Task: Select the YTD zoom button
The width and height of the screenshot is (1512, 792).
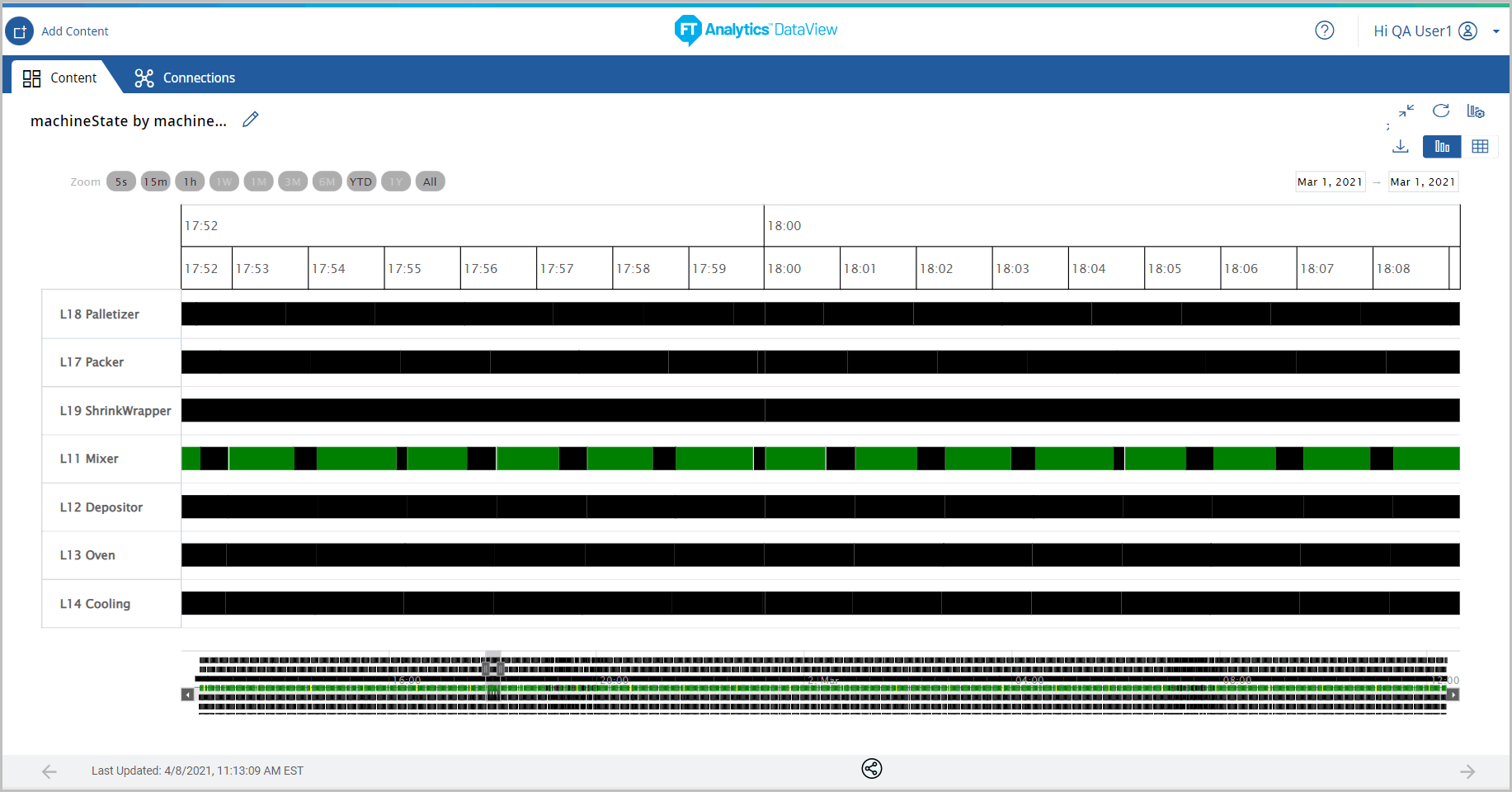Action: point(361,181)
